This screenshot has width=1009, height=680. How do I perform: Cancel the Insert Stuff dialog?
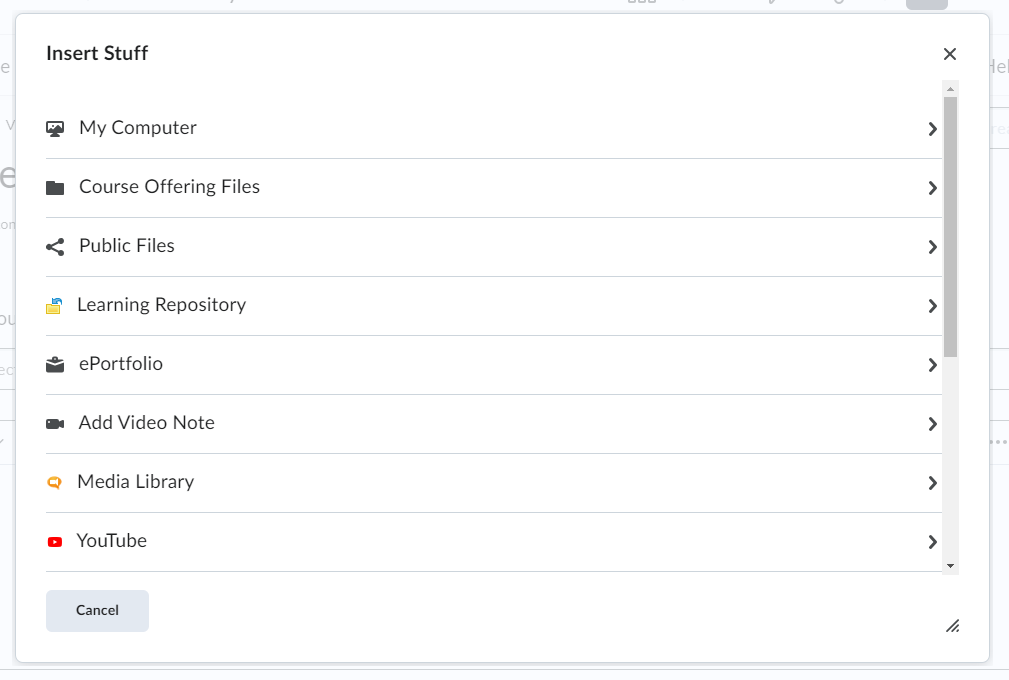click(97, 611)
